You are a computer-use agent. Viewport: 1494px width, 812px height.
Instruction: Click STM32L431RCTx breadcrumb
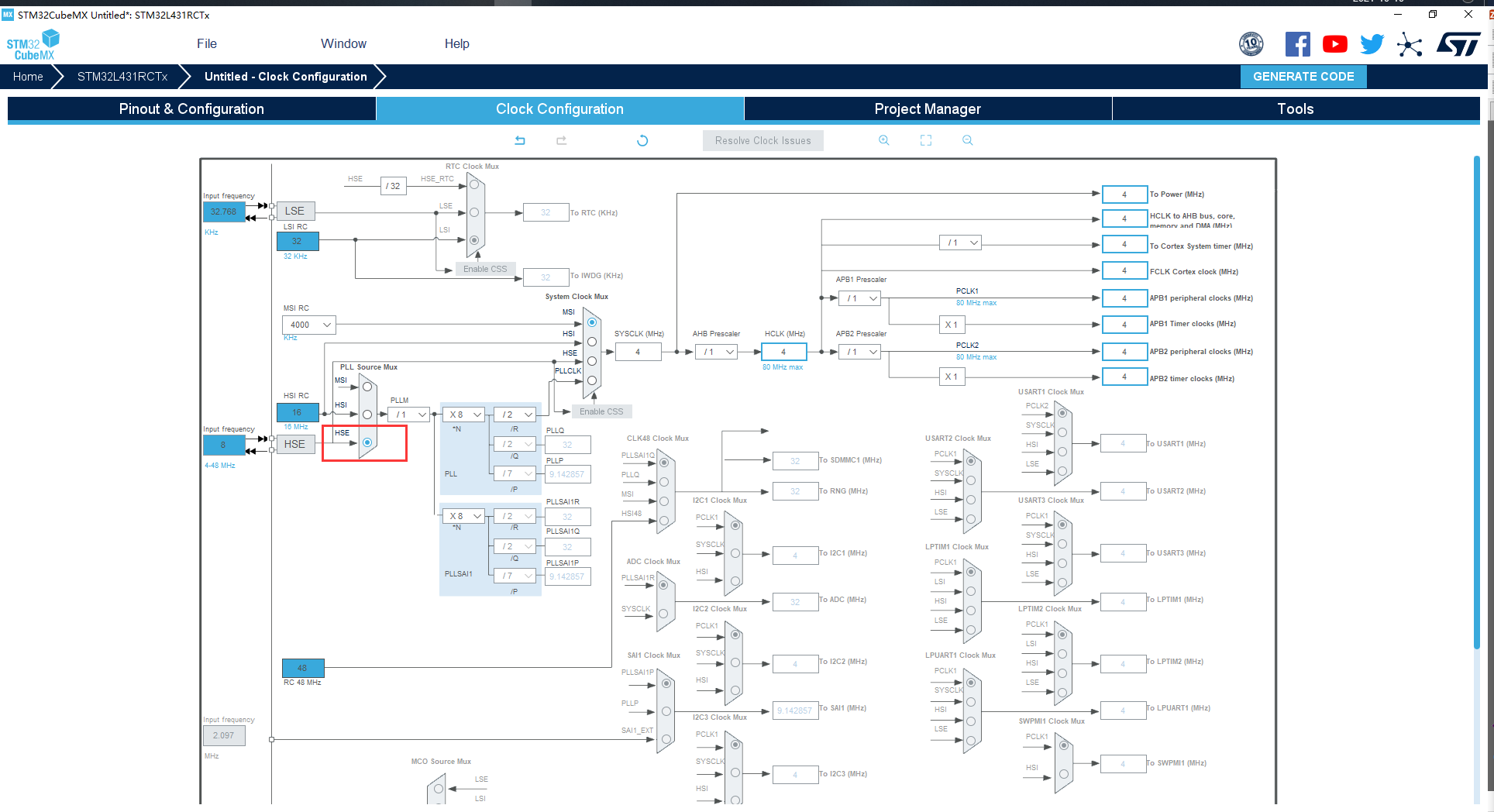(x=122, y=77)
